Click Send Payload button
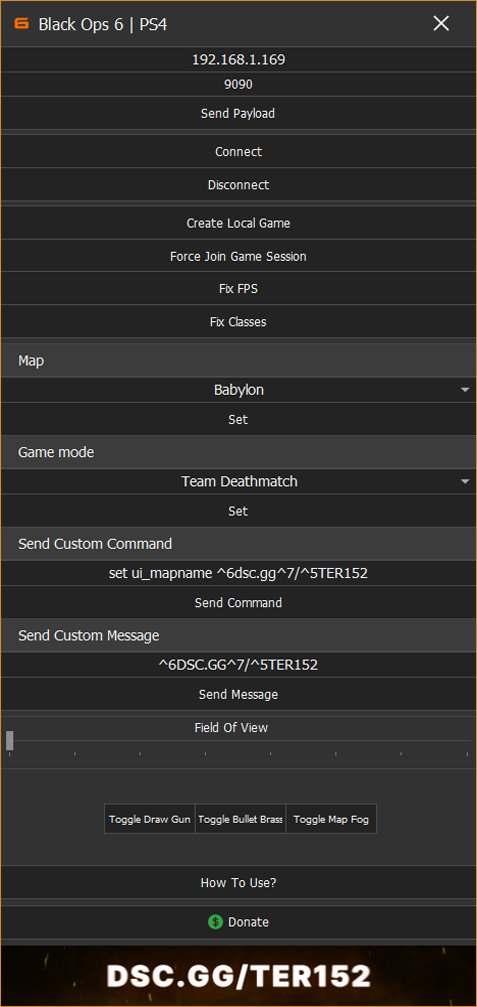477x1007 pixels. (x=238, y=114)
